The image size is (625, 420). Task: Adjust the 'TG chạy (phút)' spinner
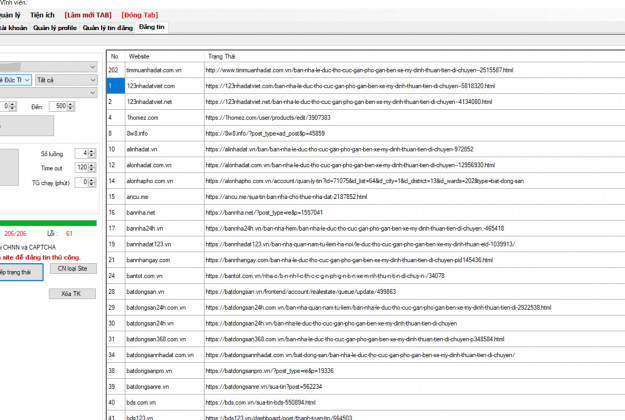90,183
